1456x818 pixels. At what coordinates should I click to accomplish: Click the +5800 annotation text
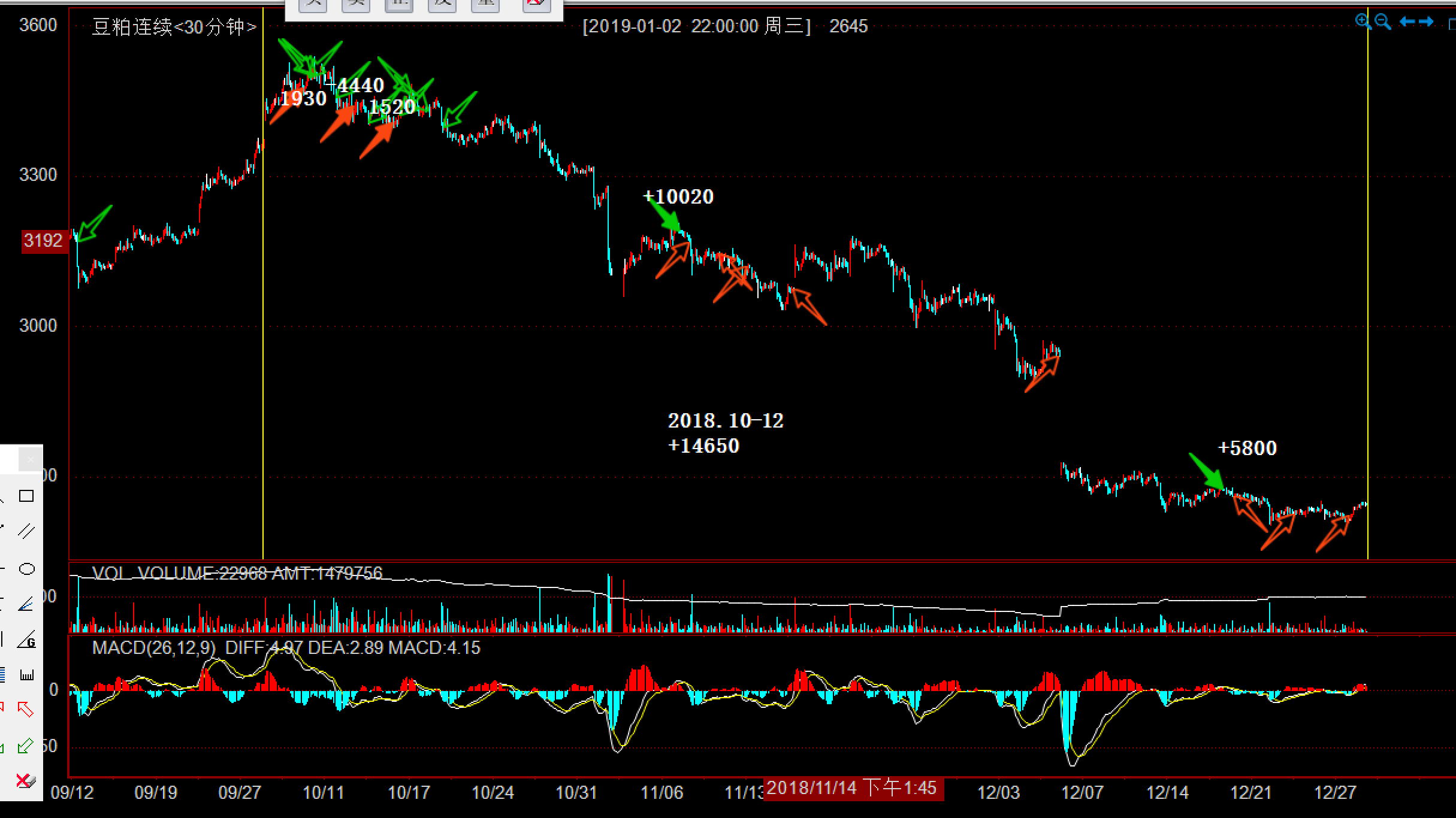pos(1247,448)
